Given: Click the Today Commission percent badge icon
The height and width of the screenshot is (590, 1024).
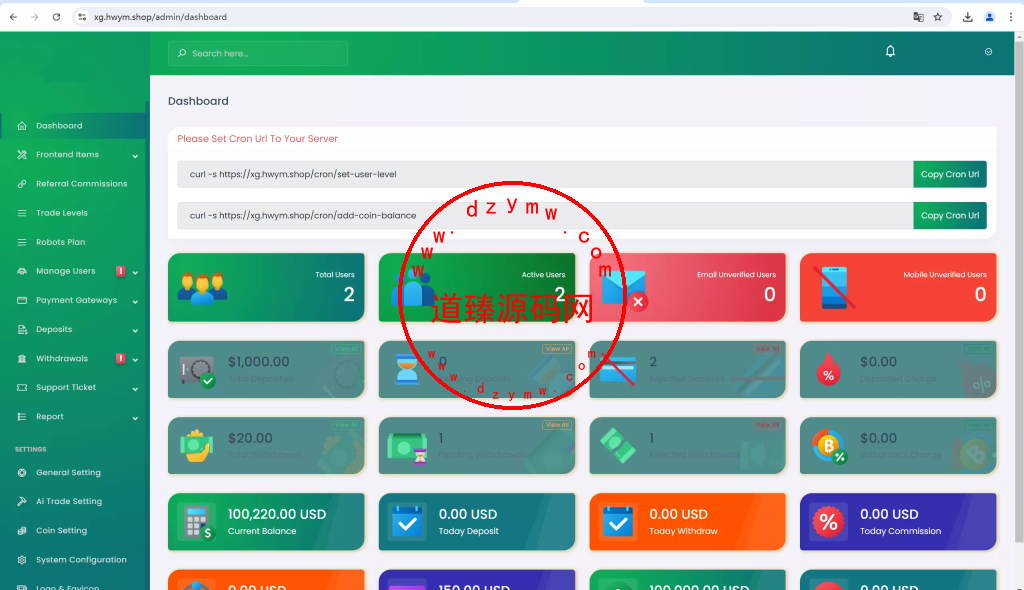Looking at the screenshot, I should (x=828, y=522).
